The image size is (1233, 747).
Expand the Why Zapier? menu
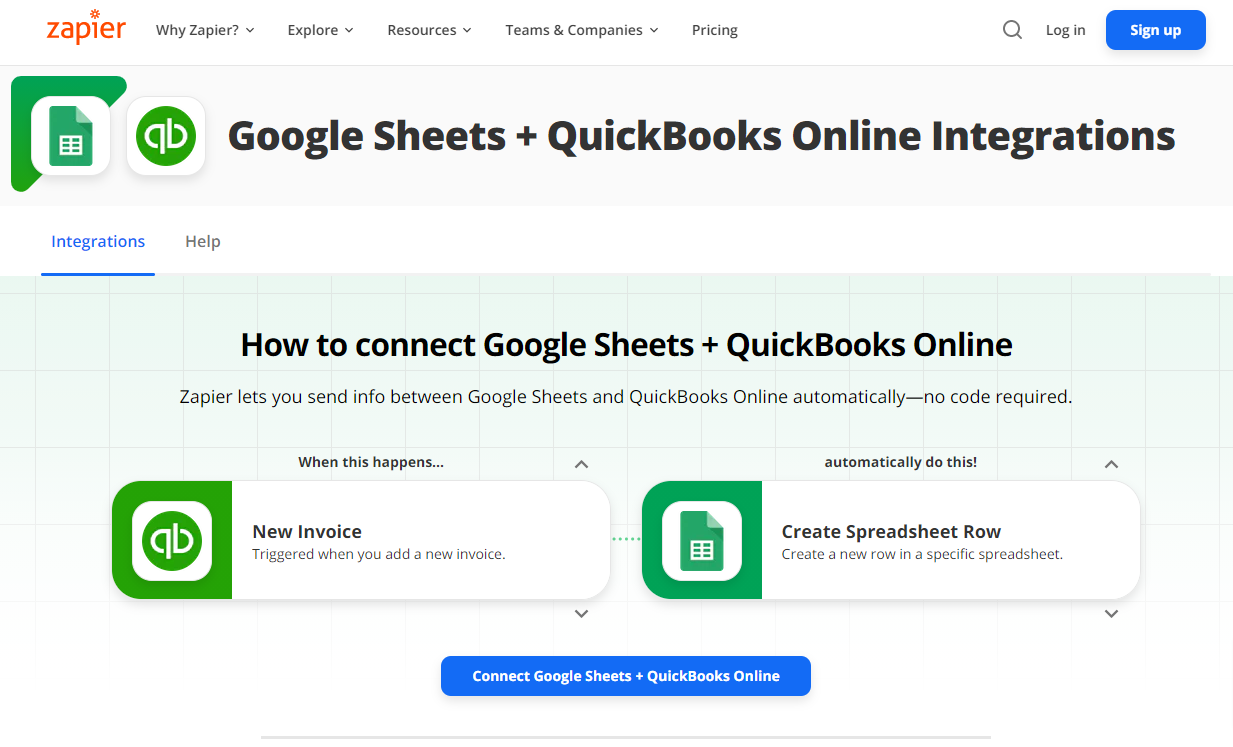click(x=205, y=30)
